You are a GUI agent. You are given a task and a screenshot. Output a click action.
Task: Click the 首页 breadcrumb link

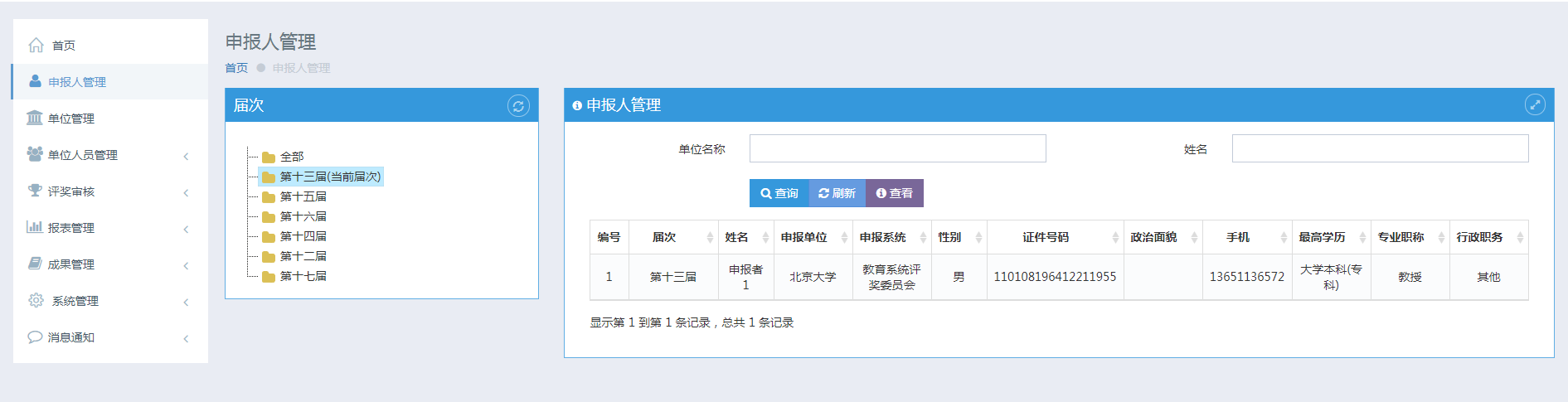click(236, 68)
